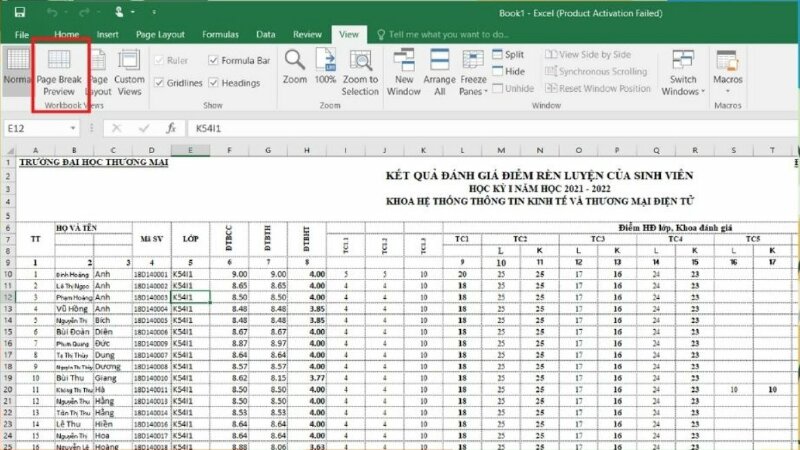
Task: Click the Select All corner triangle
Action: coord(9,151)
